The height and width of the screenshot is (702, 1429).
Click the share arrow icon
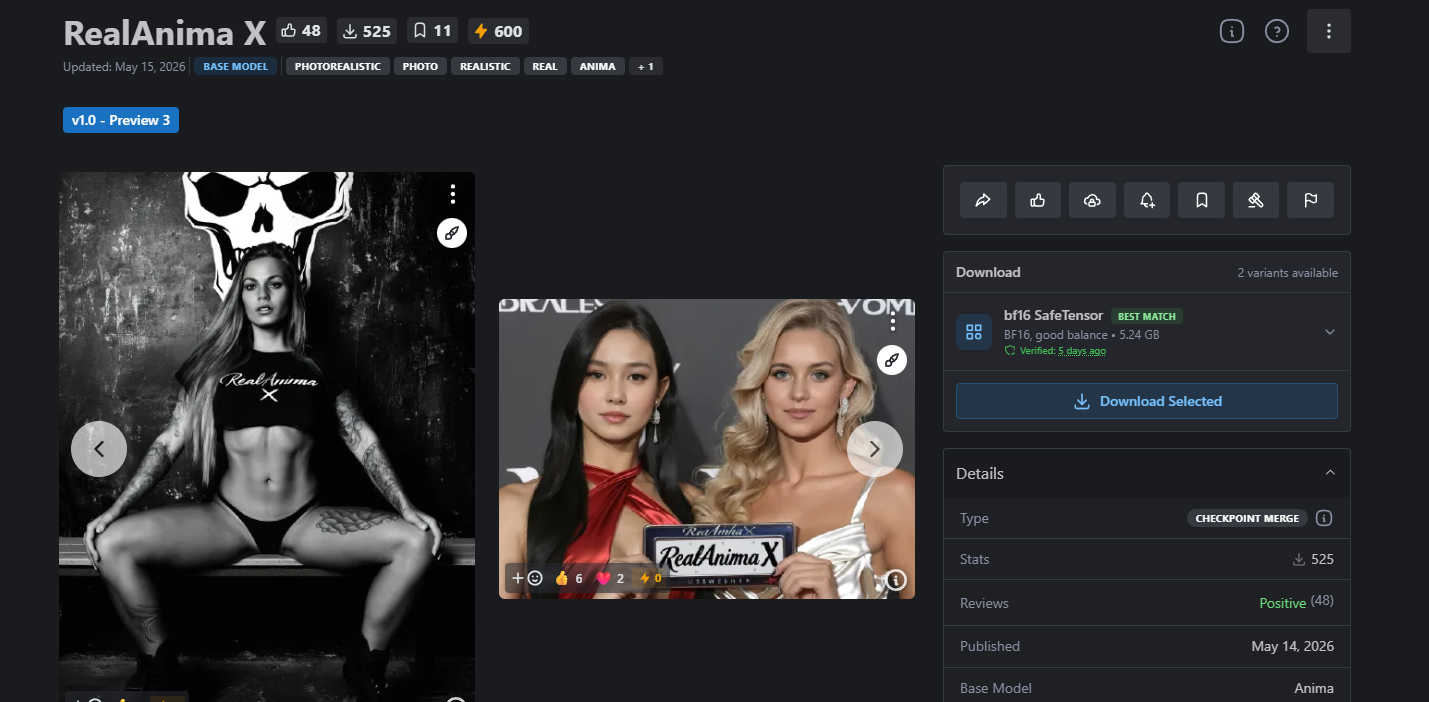983,200
